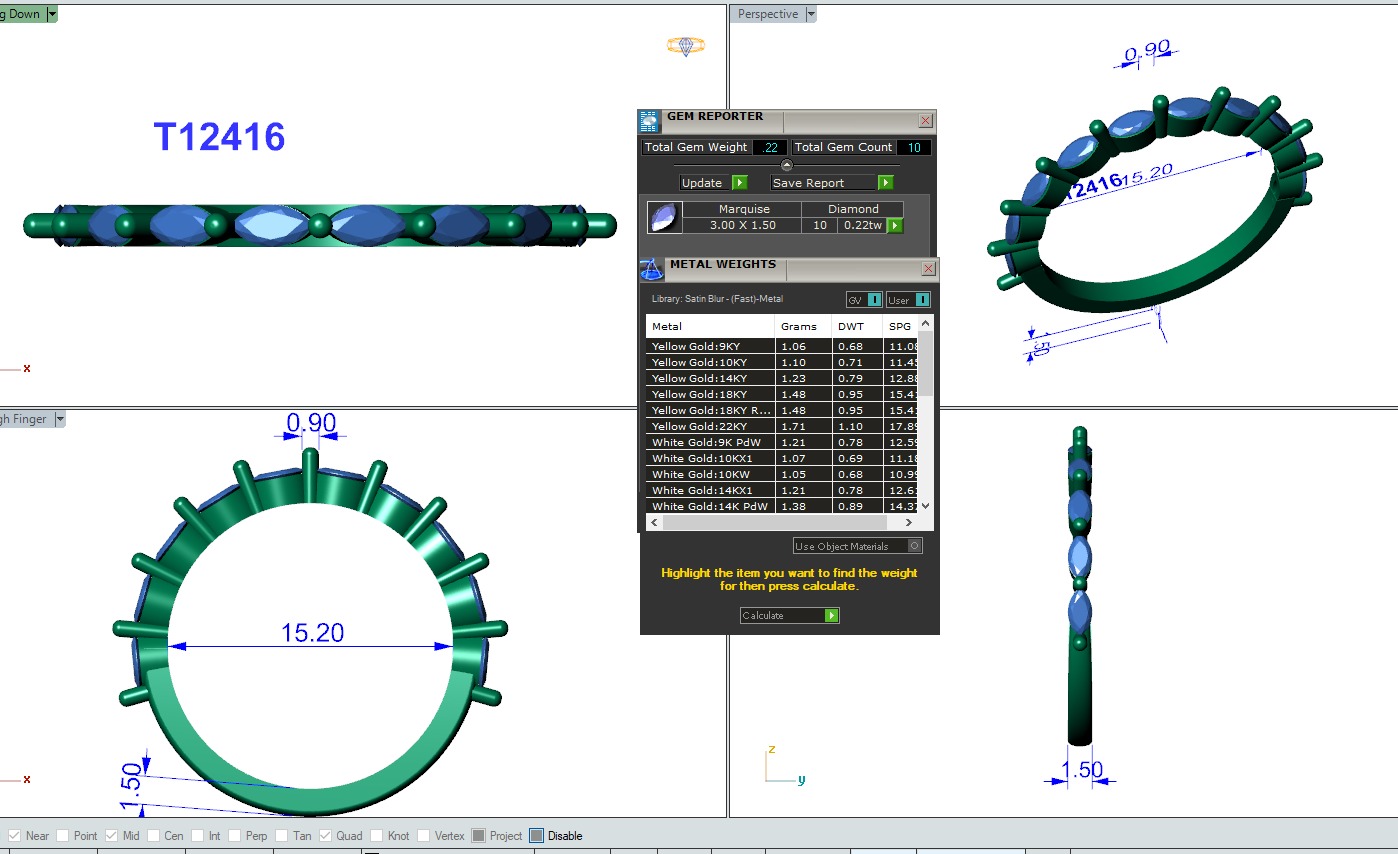Image resolution: width=1398 pixels, height=854 pixels.
Task: Enable the Point osnap checkbox
Action: (x=63, y=836)
